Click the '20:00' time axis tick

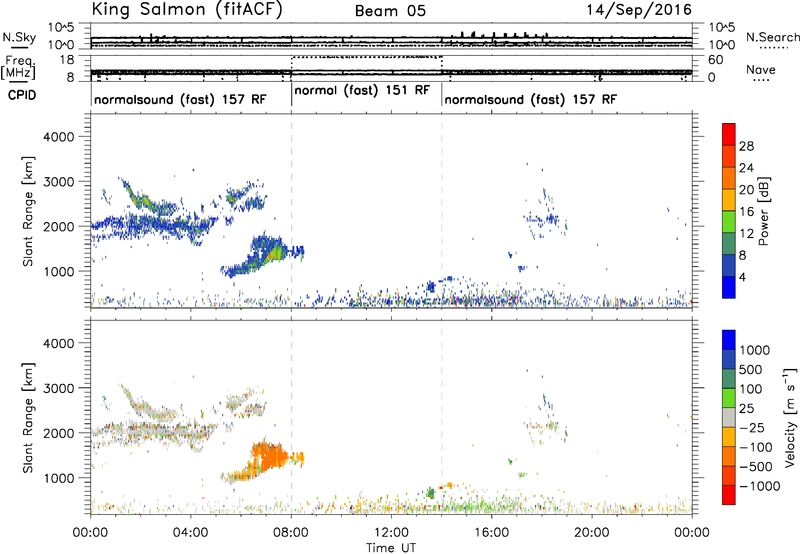pyautogui.click(x=592, y=533)
